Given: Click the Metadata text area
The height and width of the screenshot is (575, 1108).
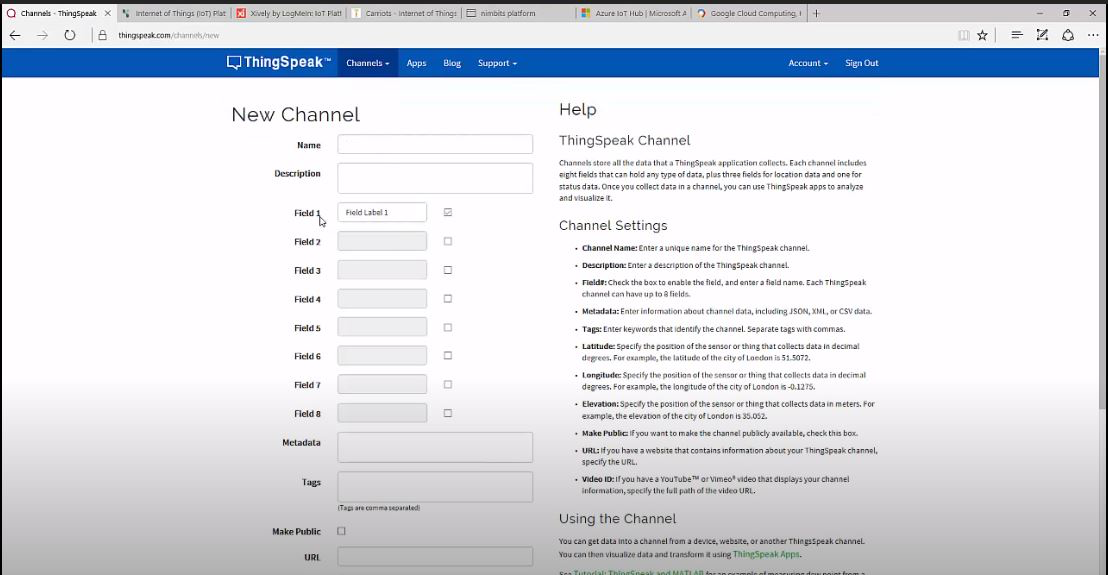Looking at the screenshot, I should pyautogui.click(x=435, y=447).
